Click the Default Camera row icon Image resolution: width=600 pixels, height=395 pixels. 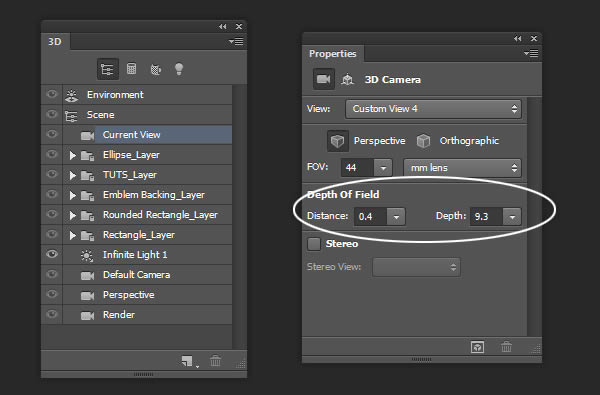(87, 275)
